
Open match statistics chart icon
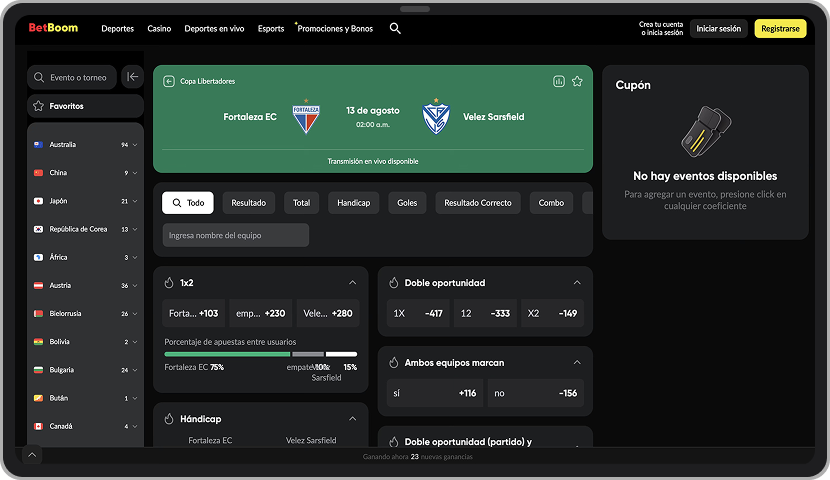(558, 81)
